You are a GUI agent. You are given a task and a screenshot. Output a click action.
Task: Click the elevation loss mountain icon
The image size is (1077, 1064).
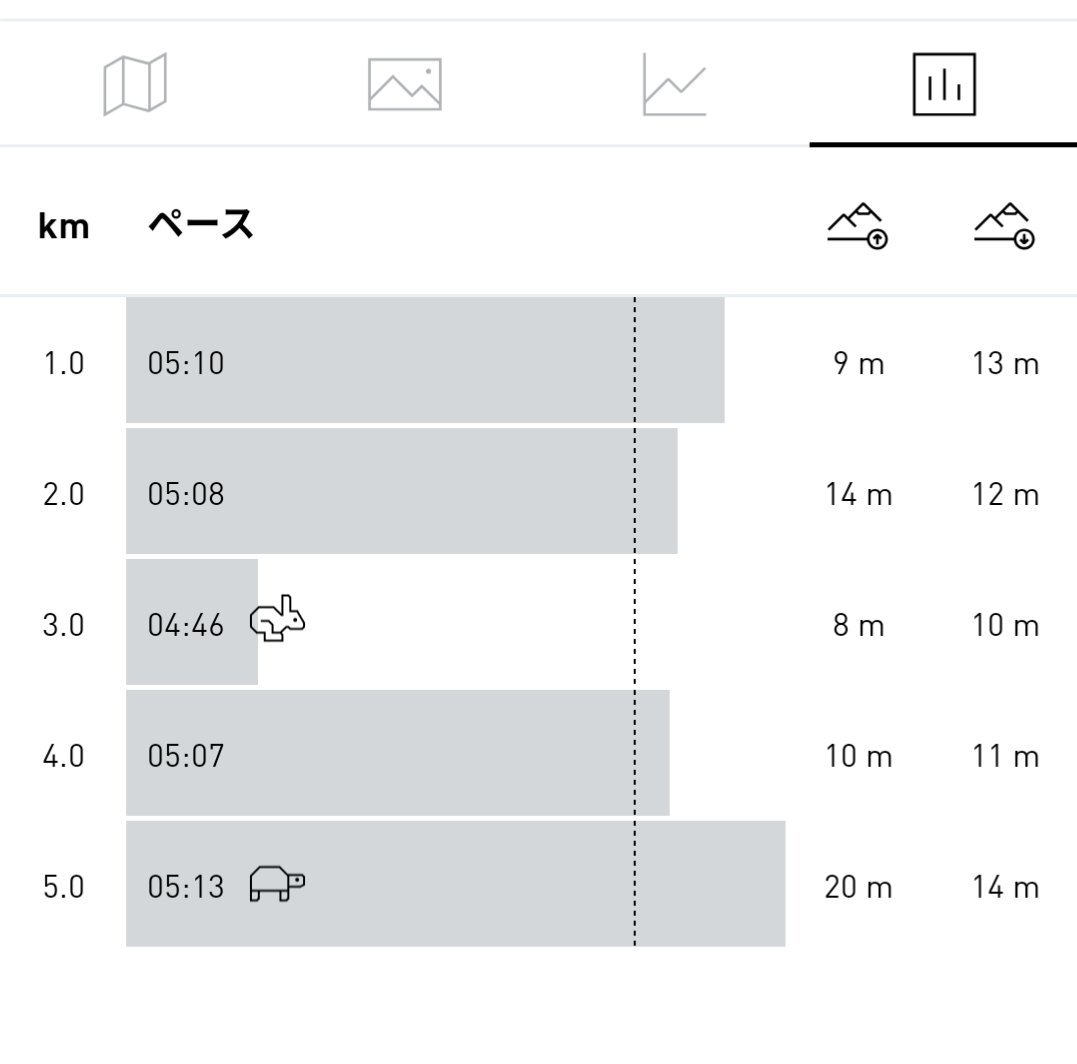coord(1004,225)
